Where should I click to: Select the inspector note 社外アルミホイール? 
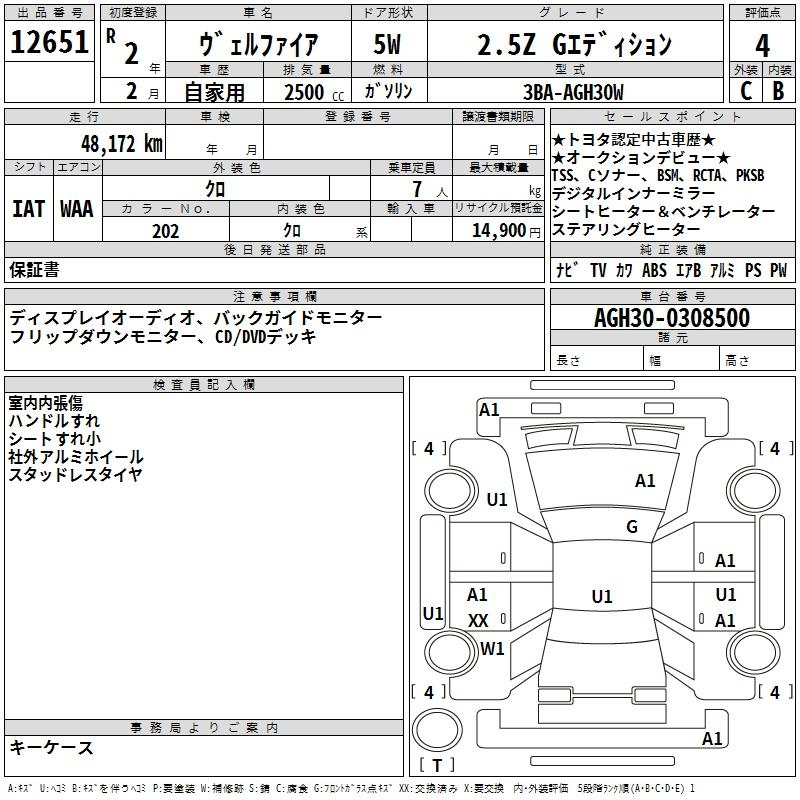[x=76, y=457]
